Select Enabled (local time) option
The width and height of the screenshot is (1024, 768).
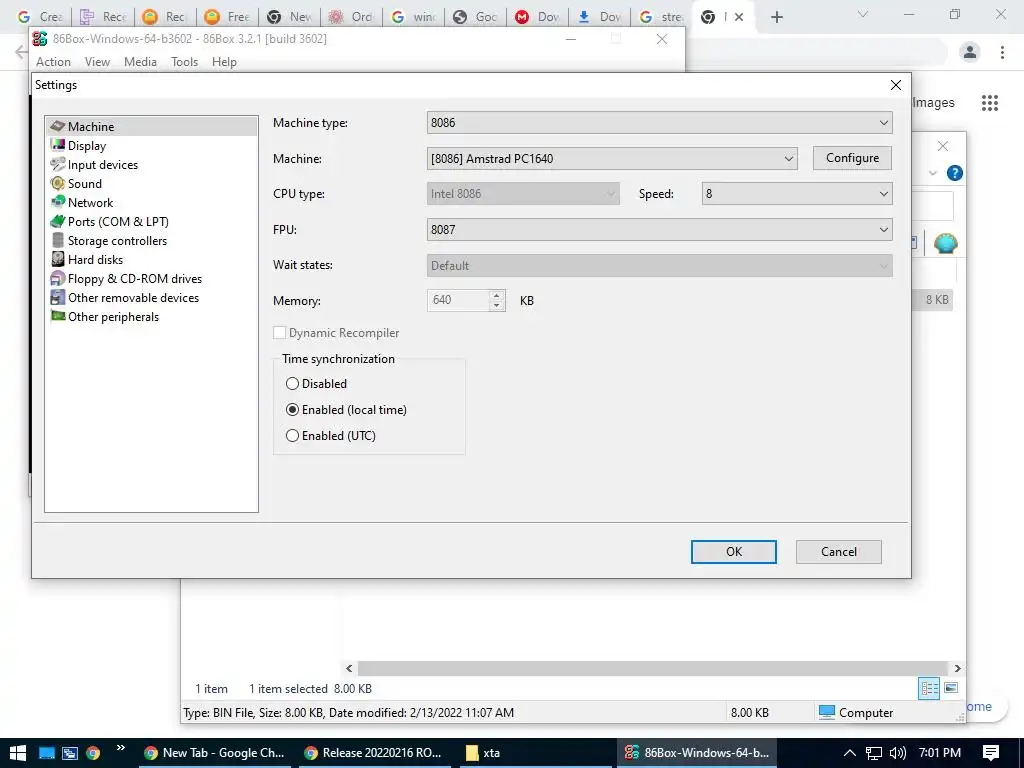click(x=292, y=409)
